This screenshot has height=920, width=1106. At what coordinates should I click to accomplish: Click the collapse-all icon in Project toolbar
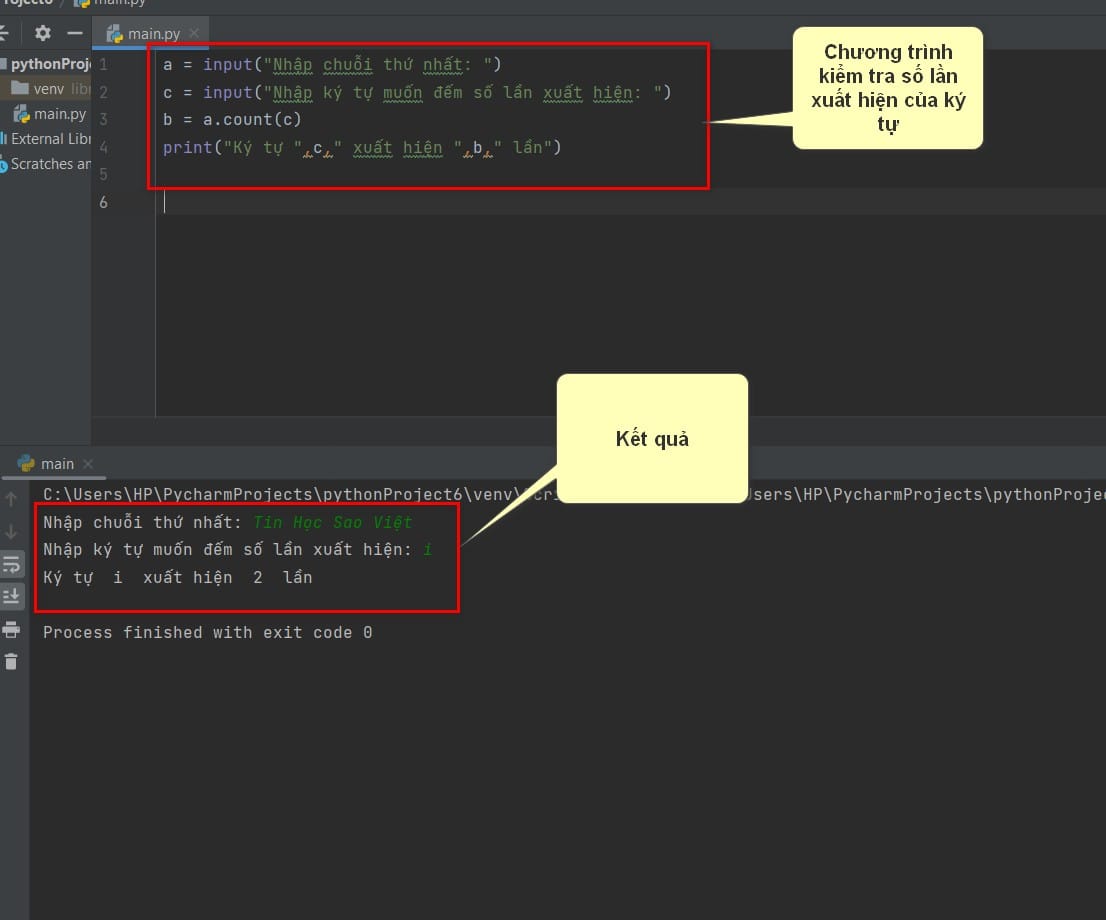[4, 33]
